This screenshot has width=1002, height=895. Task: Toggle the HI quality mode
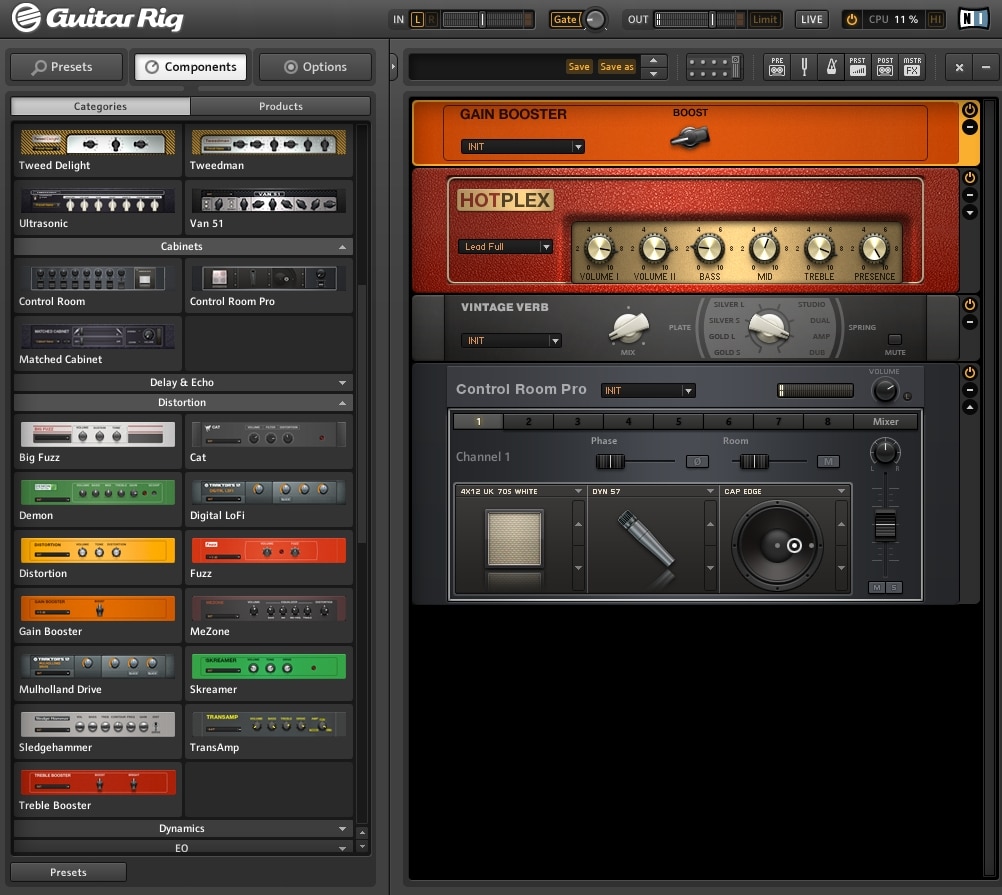click(936, 19)
